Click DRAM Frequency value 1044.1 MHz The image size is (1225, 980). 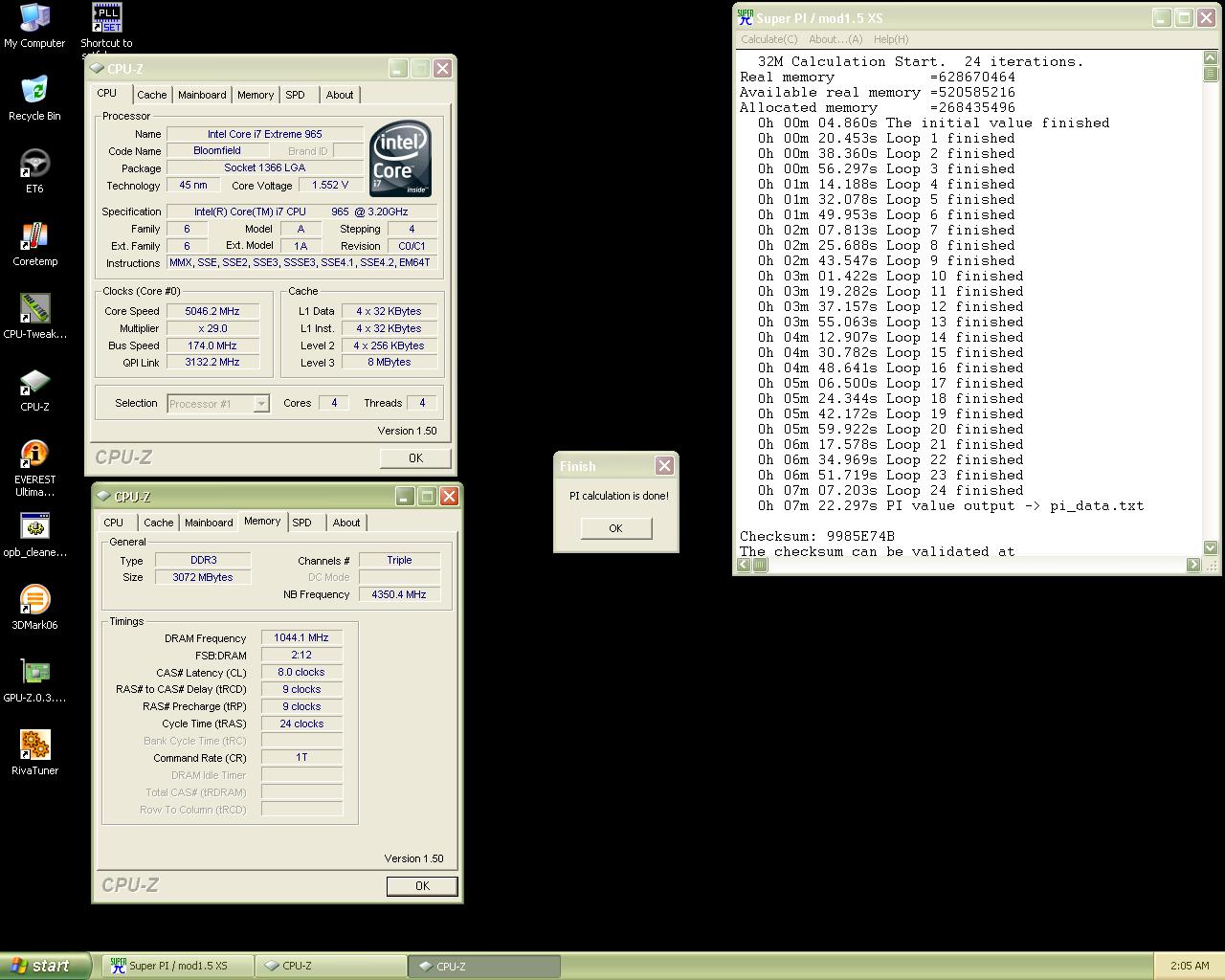(301, 637)
